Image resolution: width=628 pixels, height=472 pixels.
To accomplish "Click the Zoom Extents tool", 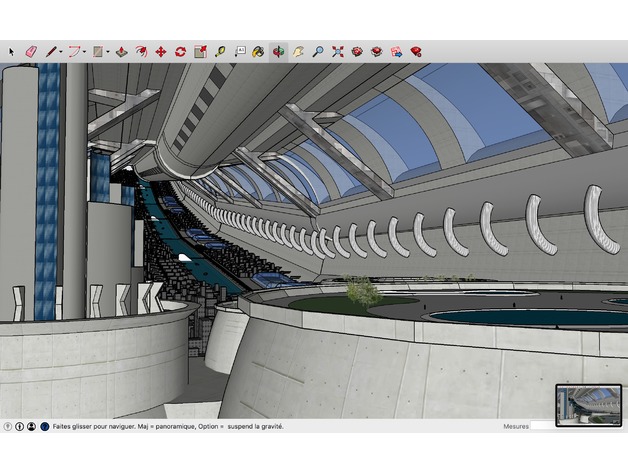I will click(338, 52).
